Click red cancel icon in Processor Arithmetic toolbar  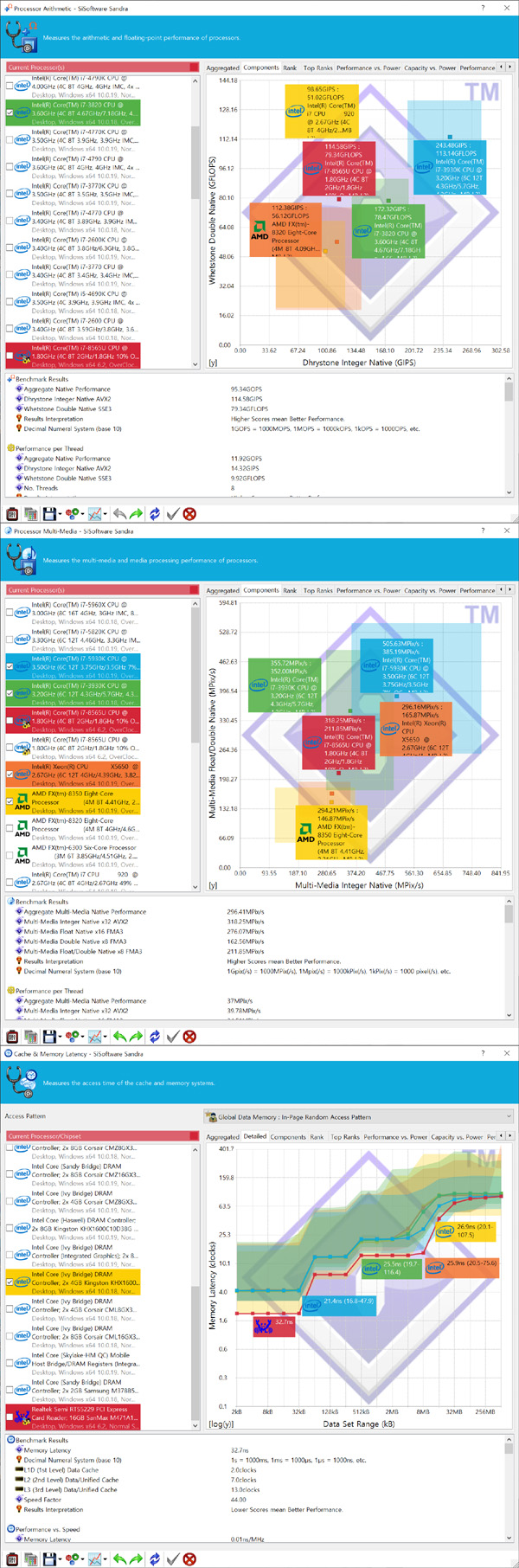pyautogui.click(x=189, y=514)
